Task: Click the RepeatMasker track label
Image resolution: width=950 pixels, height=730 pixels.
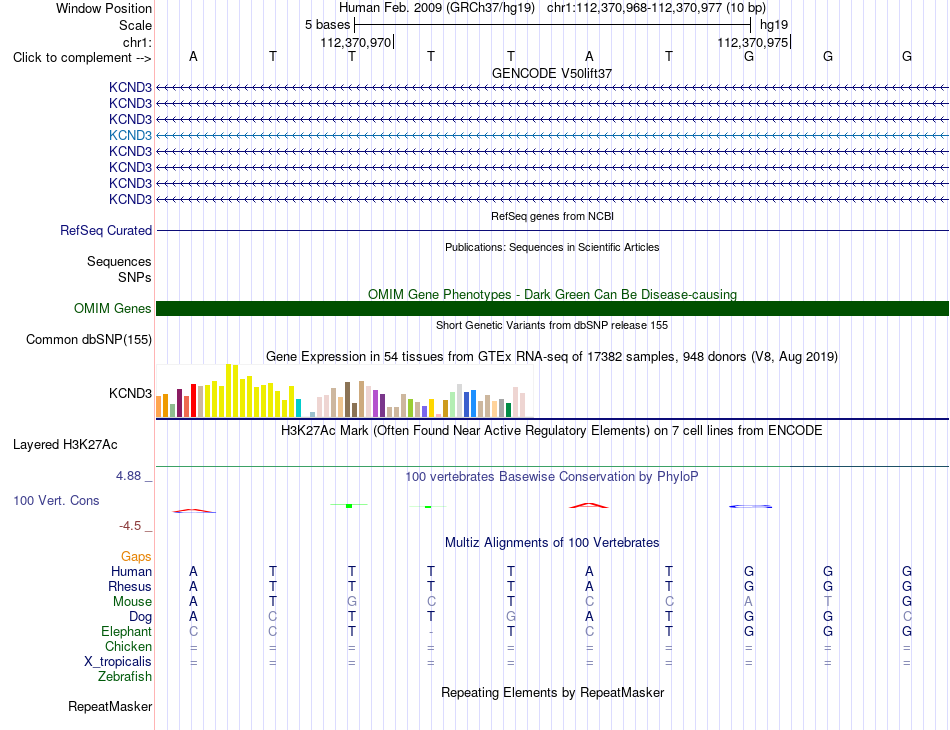Action: pyautogui.click(x=110, y=707)
